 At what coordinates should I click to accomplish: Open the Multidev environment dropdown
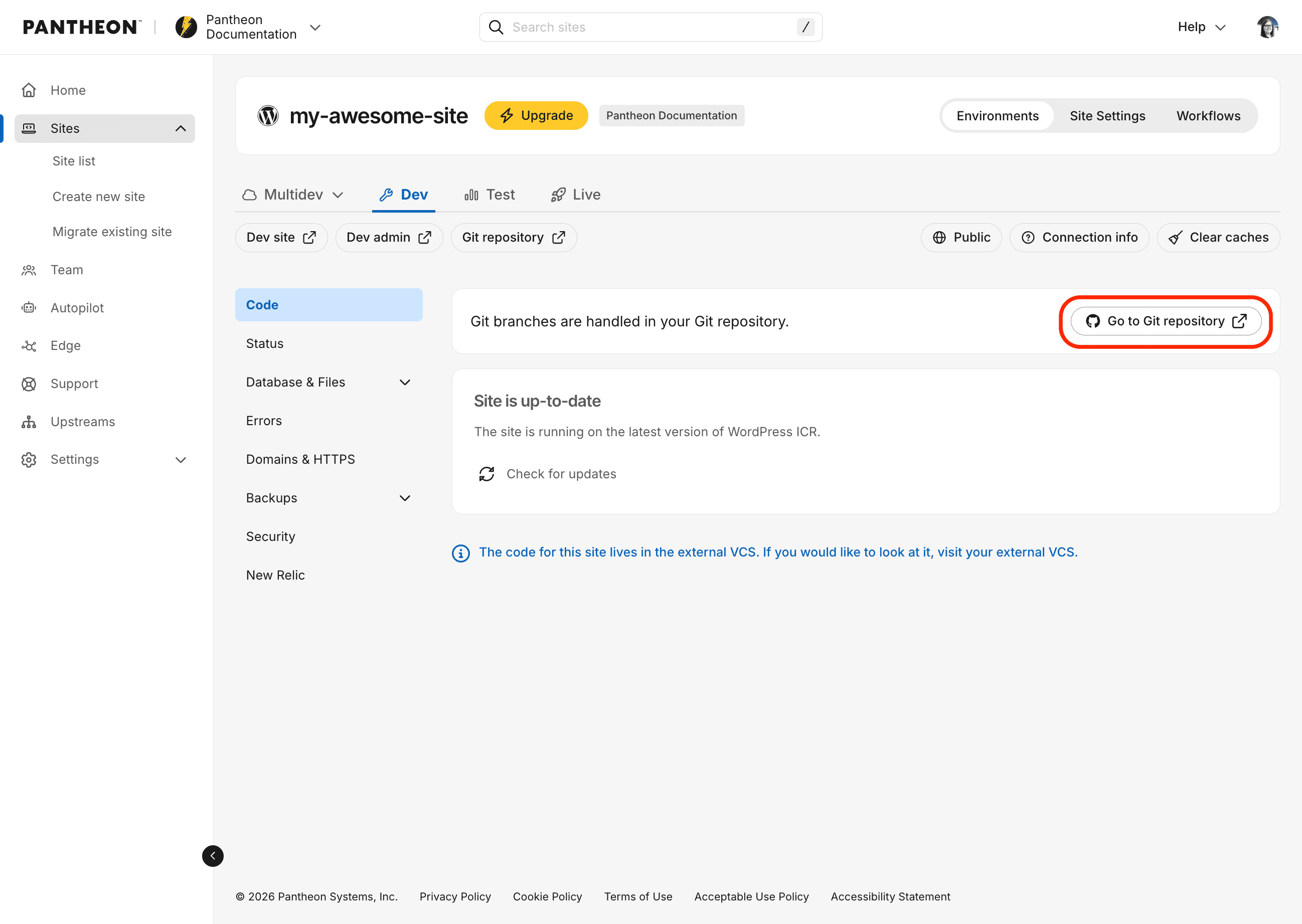[x=293, y=195]
